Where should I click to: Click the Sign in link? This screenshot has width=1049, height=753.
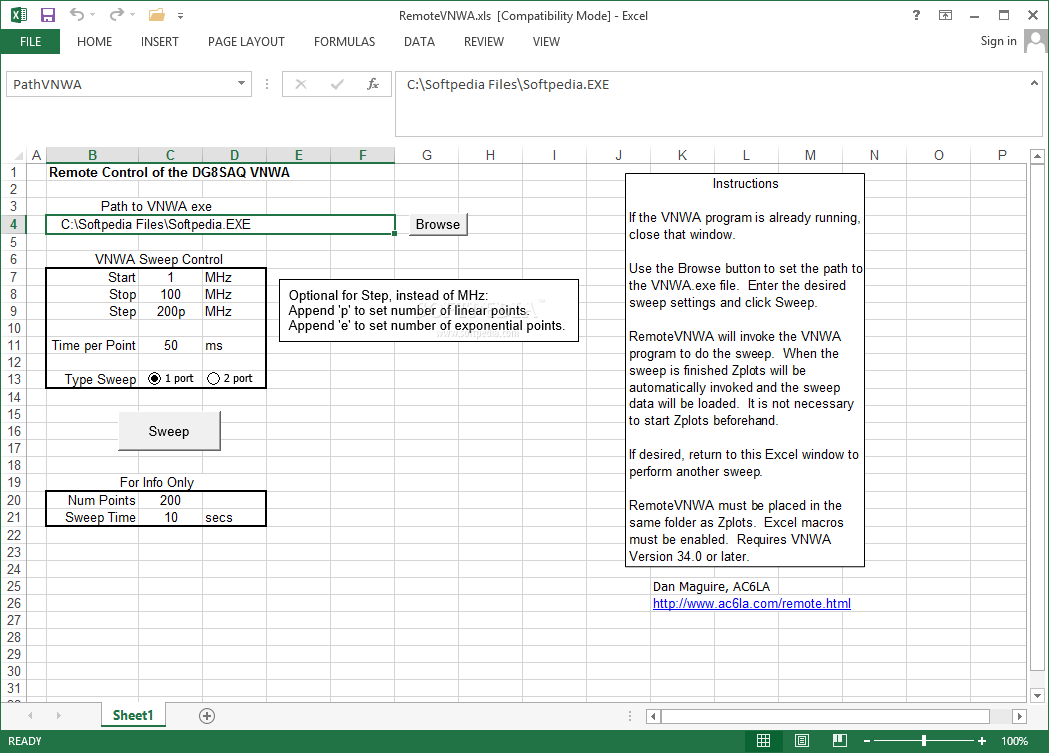pyautogui.click(x=998, y=41)
